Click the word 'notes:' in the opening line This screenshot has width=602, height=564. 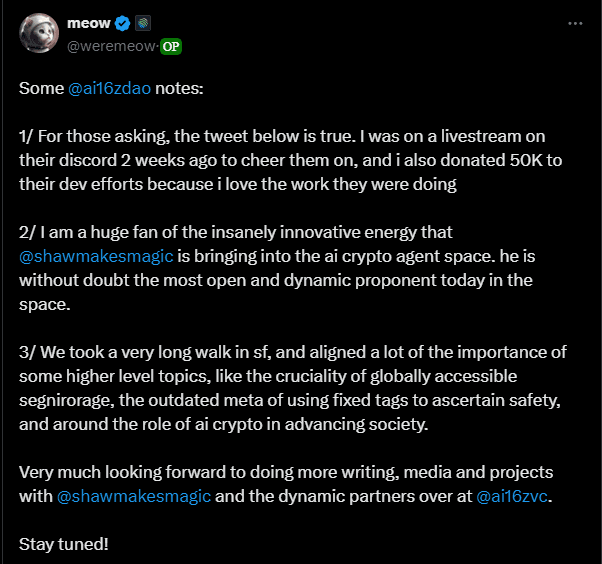(179, 88)
